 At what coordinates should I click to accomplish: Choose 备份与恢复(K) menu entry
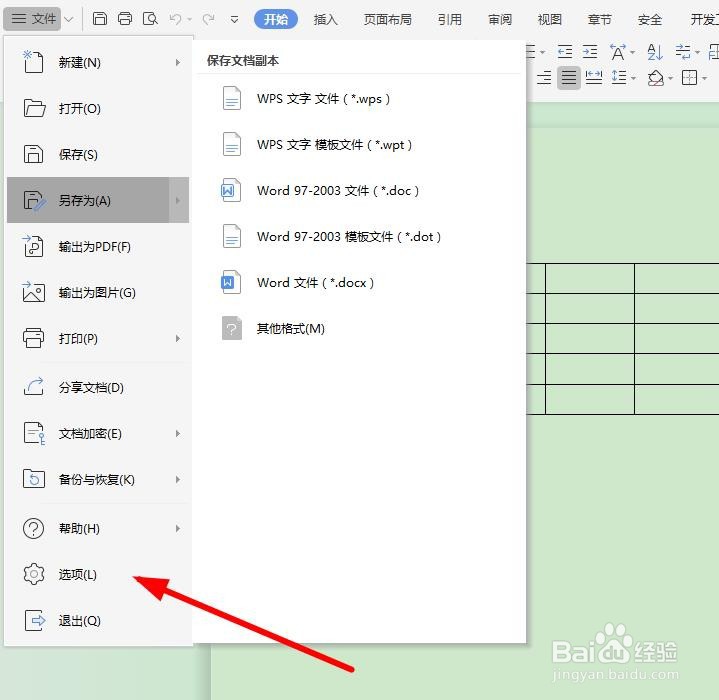[98, 480]
